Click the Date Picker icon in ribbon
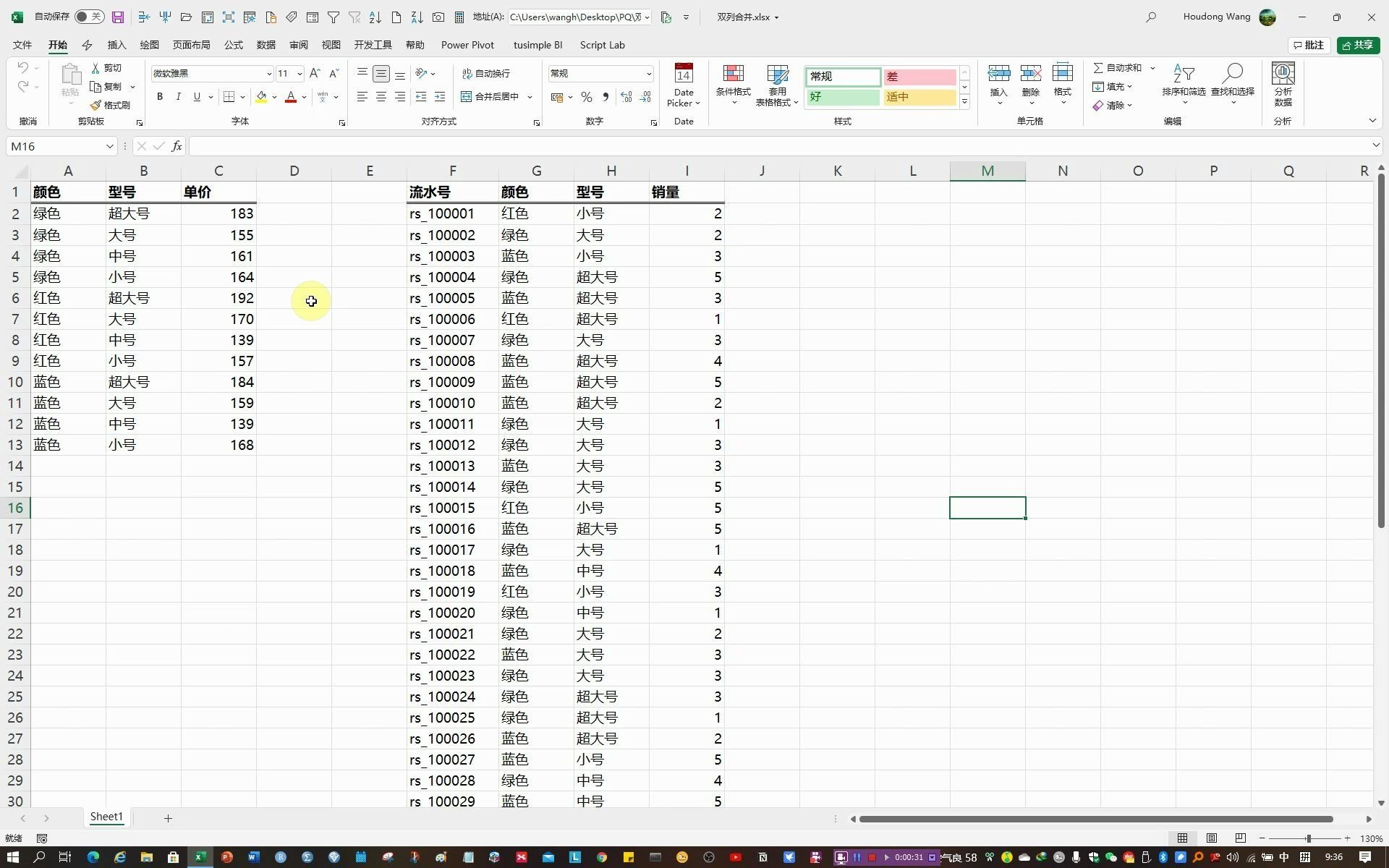The image size is (1389, 868). pos(683,73)
